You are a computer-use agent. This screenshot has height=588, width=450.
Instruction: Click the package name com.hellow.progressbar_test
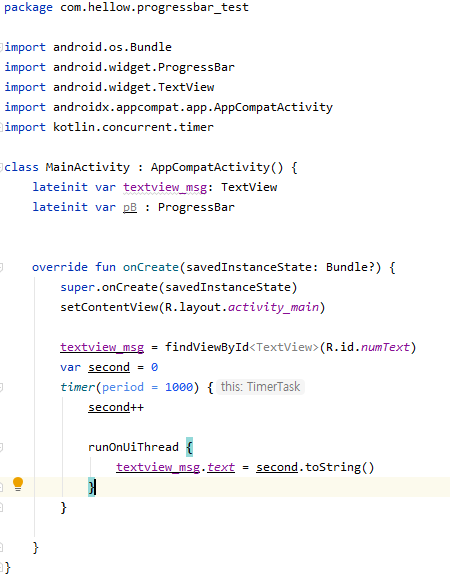pyautogui.click(x=154, y=8)
